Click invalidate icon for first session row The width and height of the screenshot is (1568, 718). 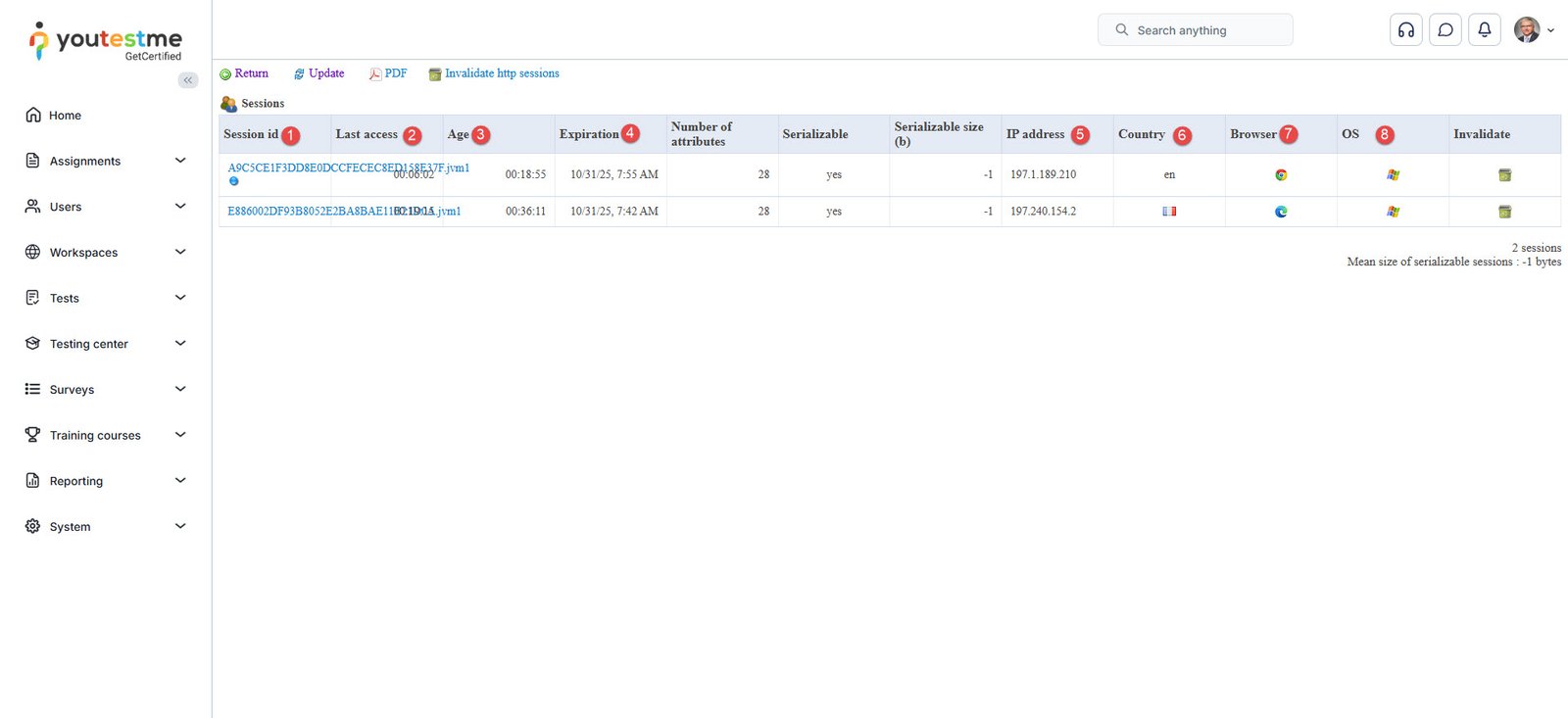click(1504, 175)
